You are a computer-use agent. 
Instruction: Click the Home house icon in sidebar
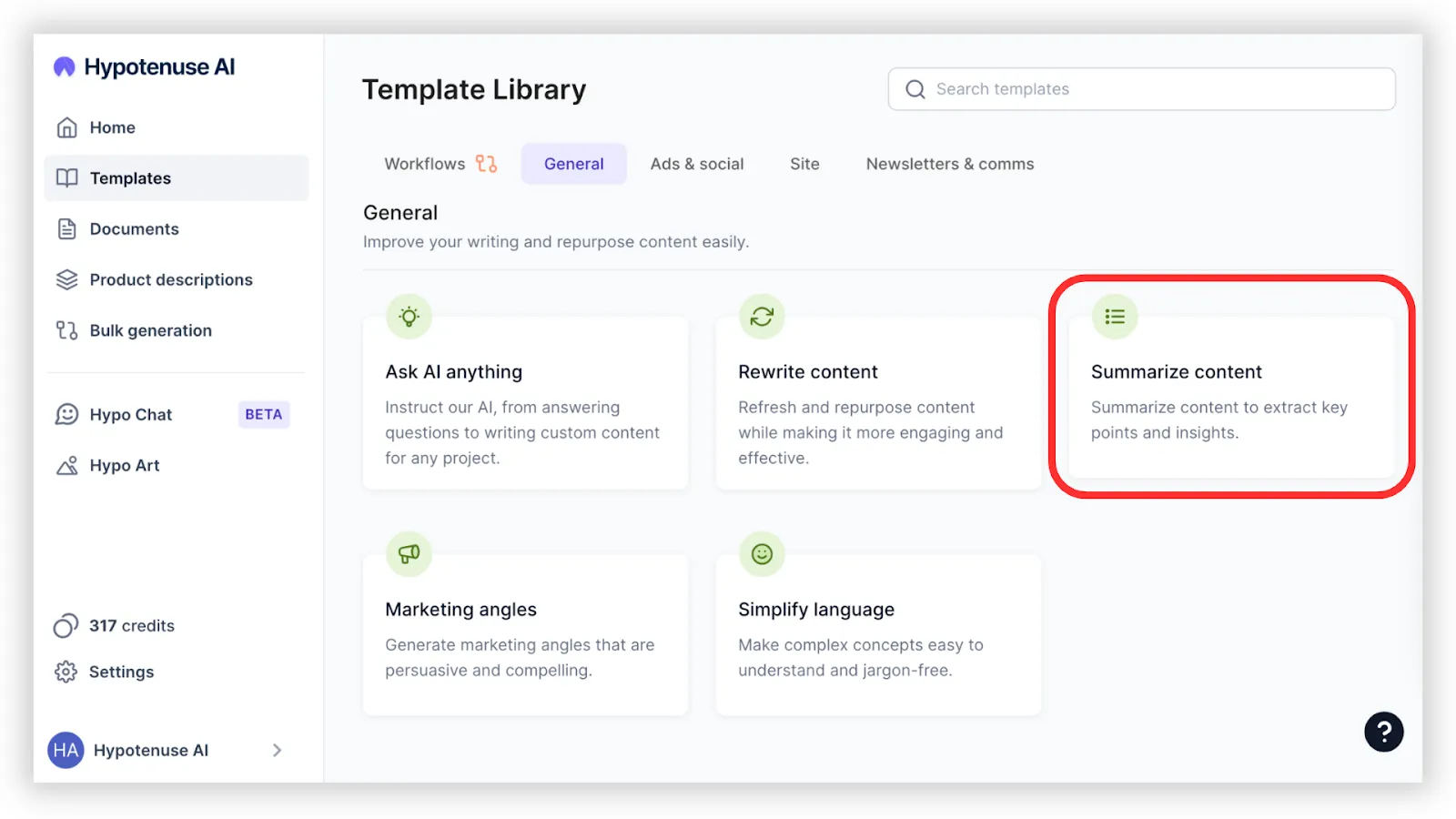pyautogui.click(x=66, y=127)
